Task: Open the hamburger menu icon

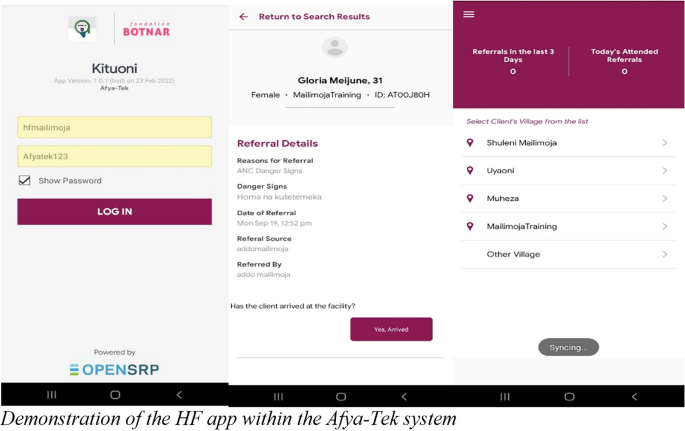Action: click(469, 14)
